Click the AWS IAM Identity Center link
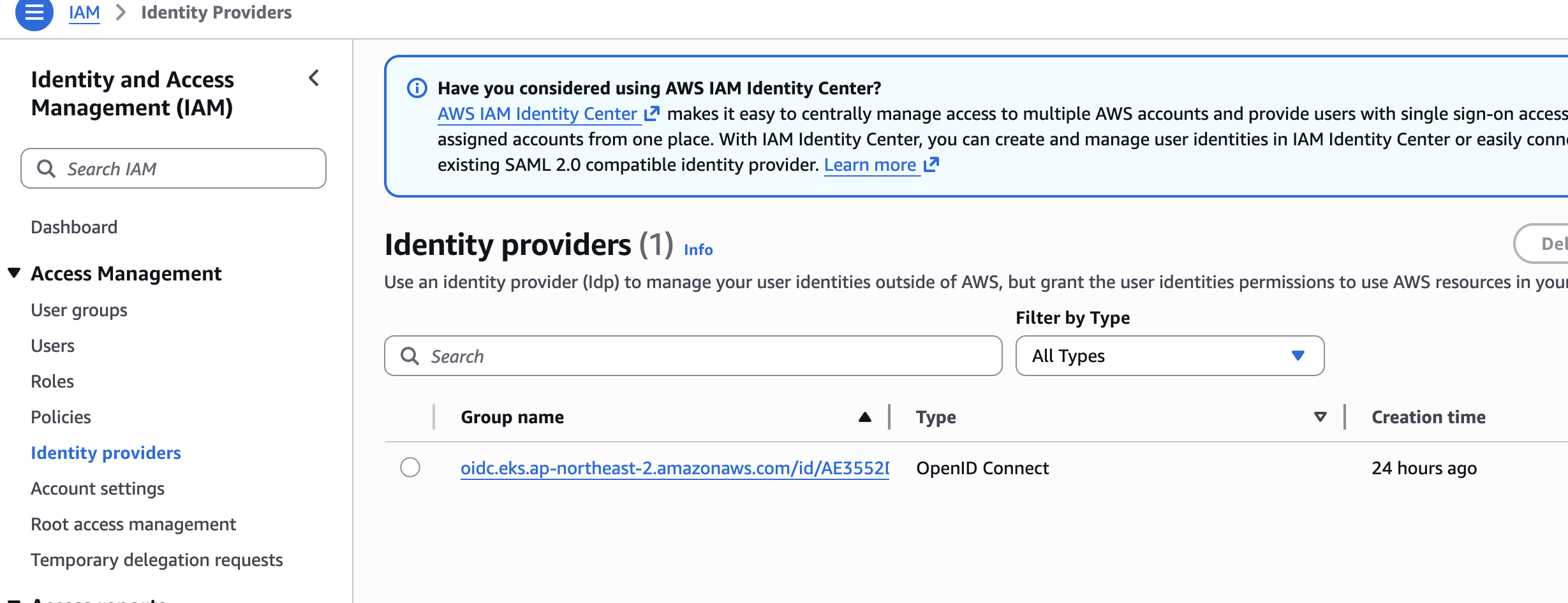 click(537, 113)
